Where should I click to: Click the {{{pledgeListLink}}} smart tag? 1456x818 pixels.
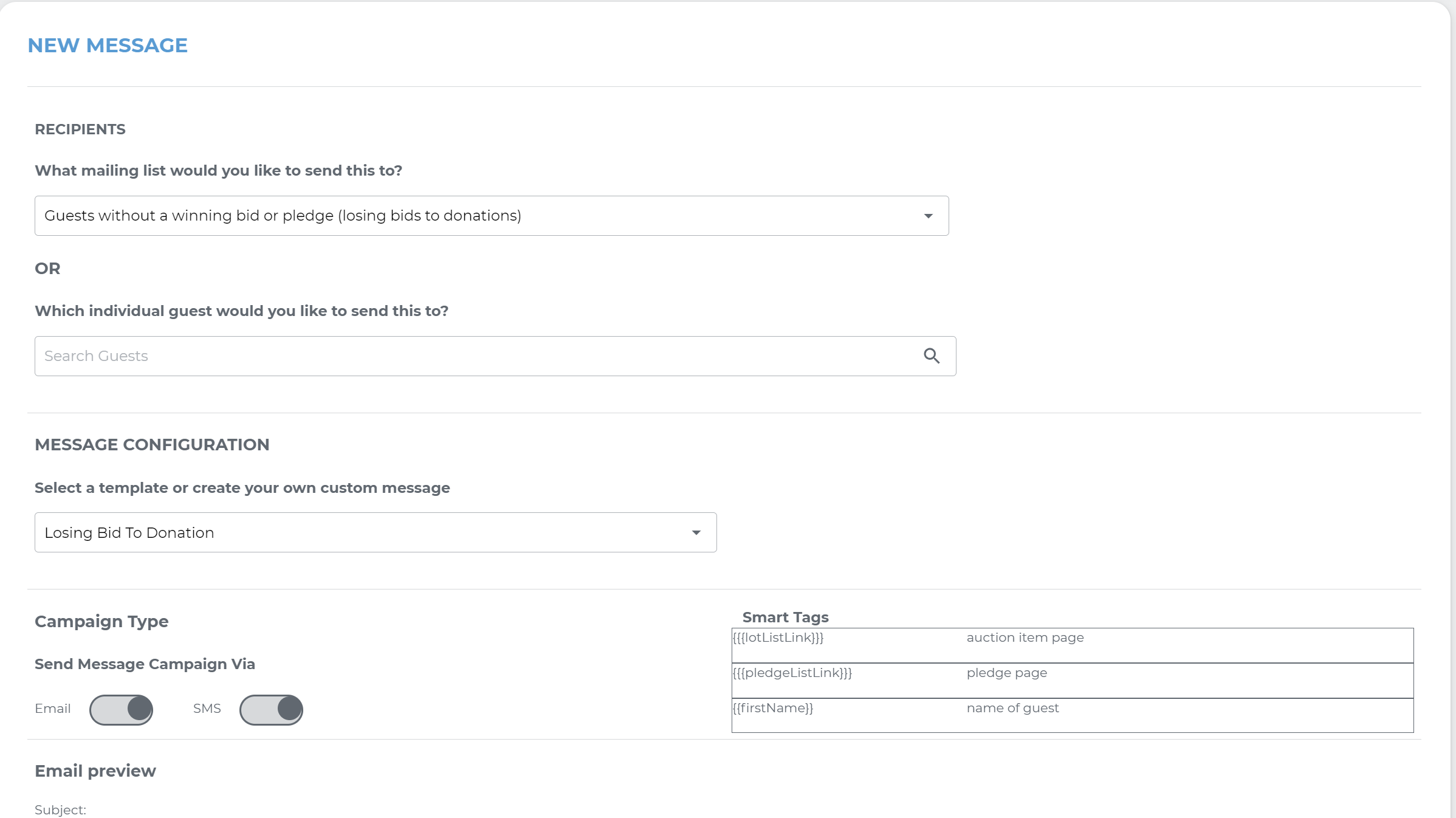click(x=792, y=673)
